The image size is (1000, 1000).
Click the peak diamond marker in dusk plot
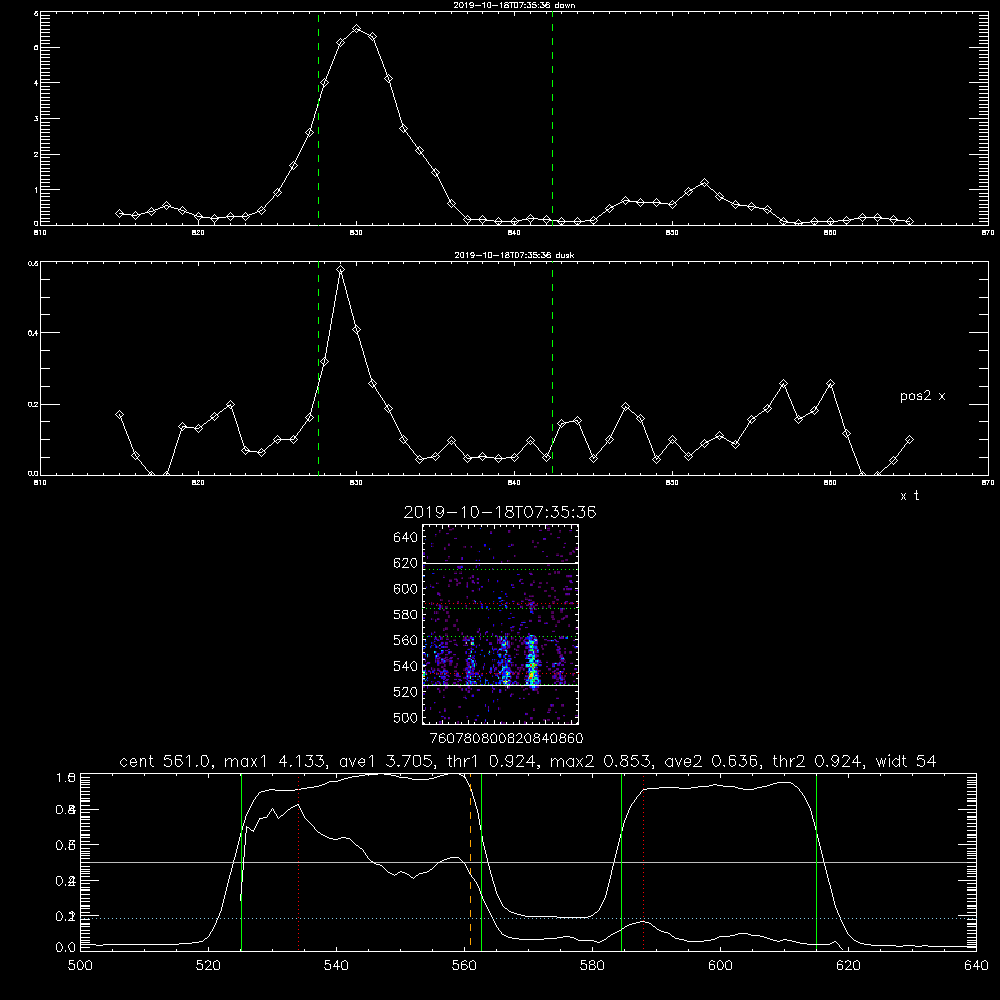[341, 270]
